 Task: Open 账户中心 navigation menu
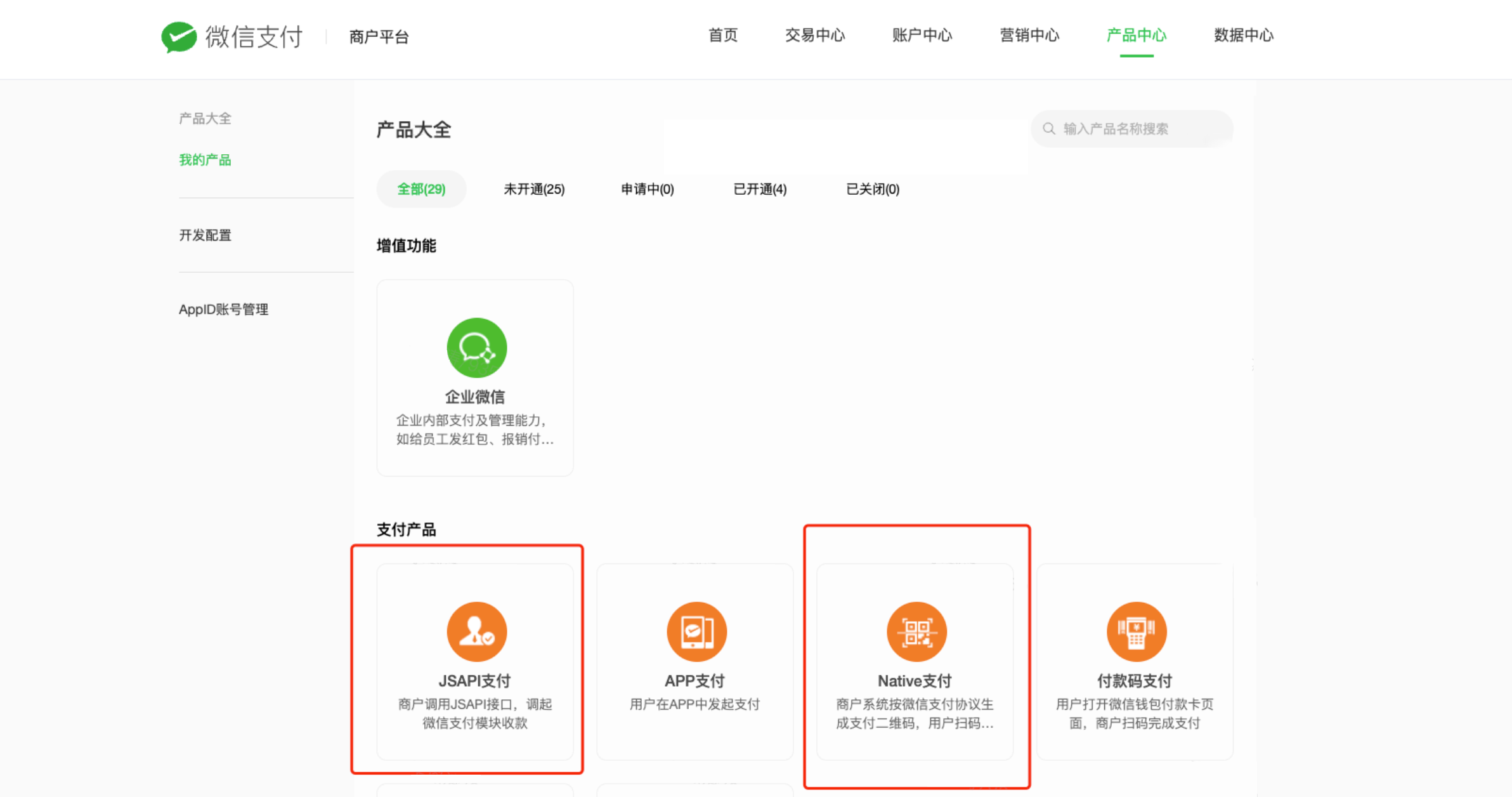click(922, 36)
